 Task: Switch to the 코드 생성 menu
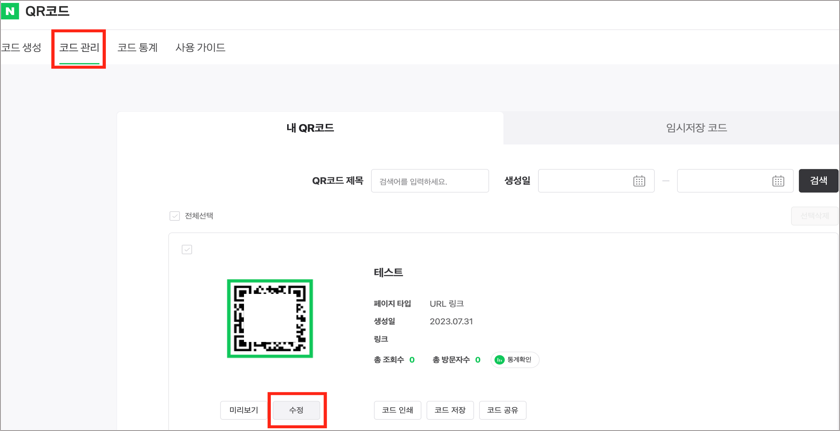pos(21,48)
